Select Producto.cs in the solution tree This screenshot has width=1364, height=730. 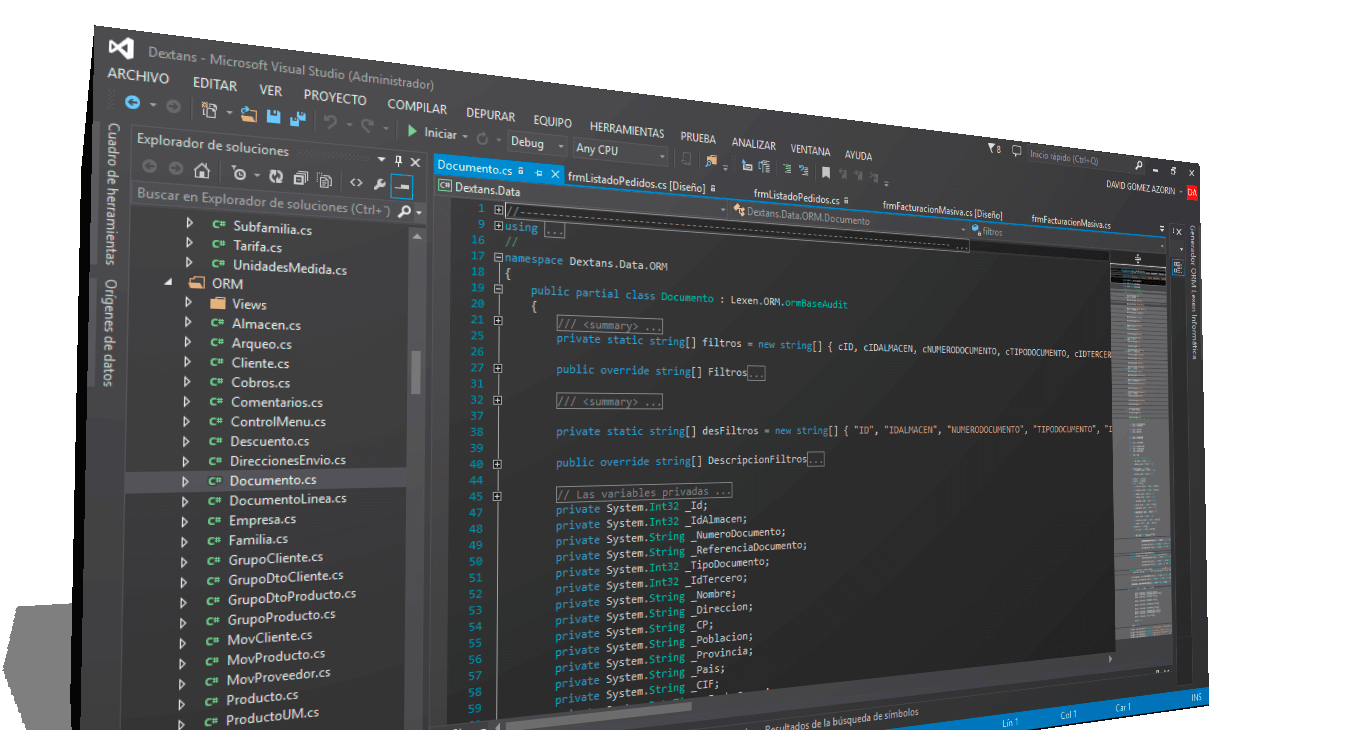coord(262,697)
